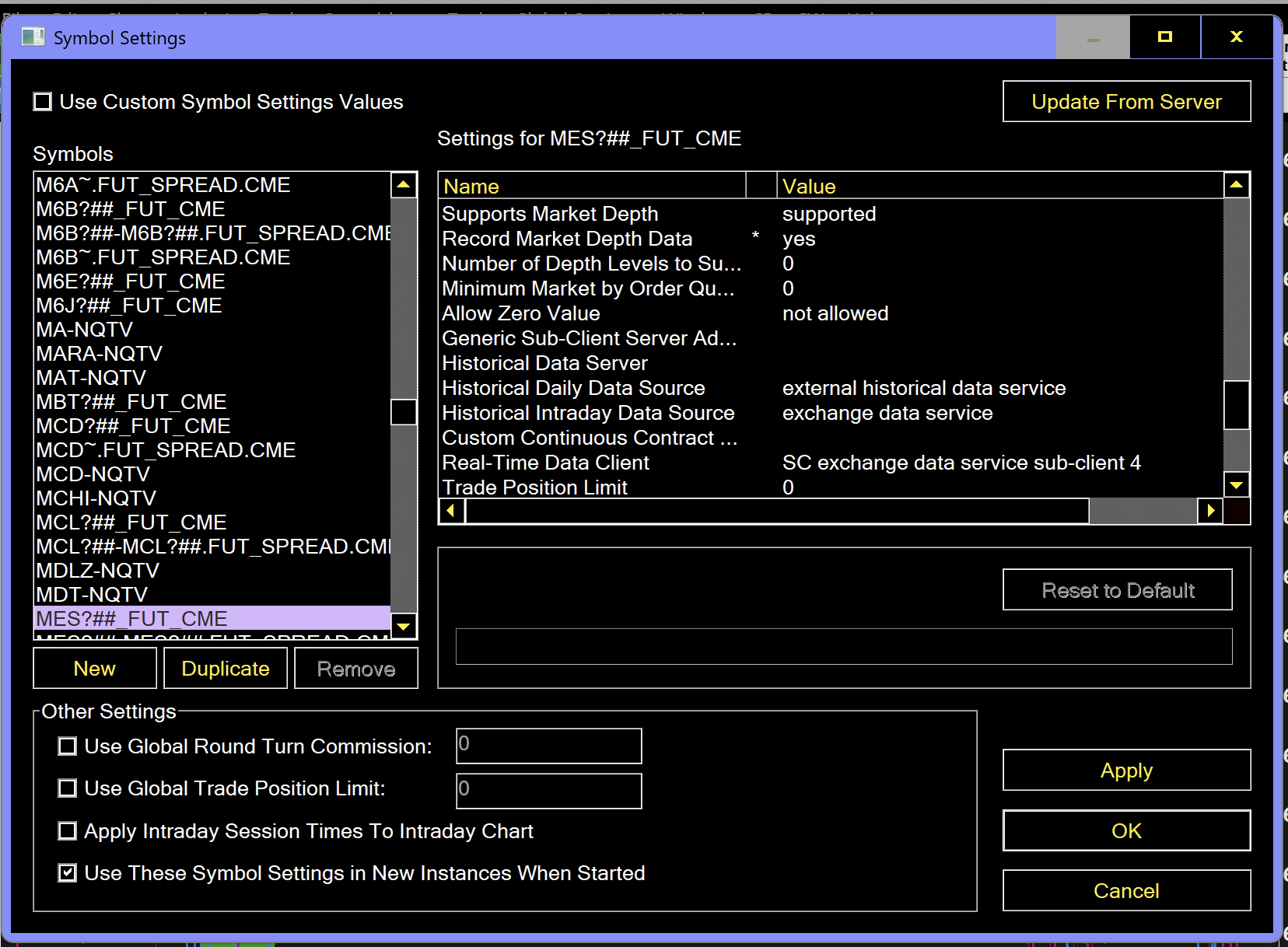Uncheck Use These Symbol Settings in New Instances
Screen dimensions: 1288x947
pos(68,873)
